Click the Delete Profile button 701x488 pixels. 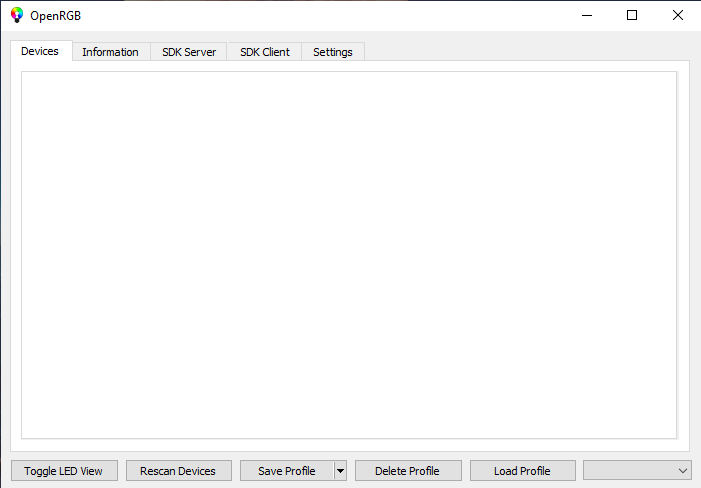pyautogui.click(x=408, y=471)
